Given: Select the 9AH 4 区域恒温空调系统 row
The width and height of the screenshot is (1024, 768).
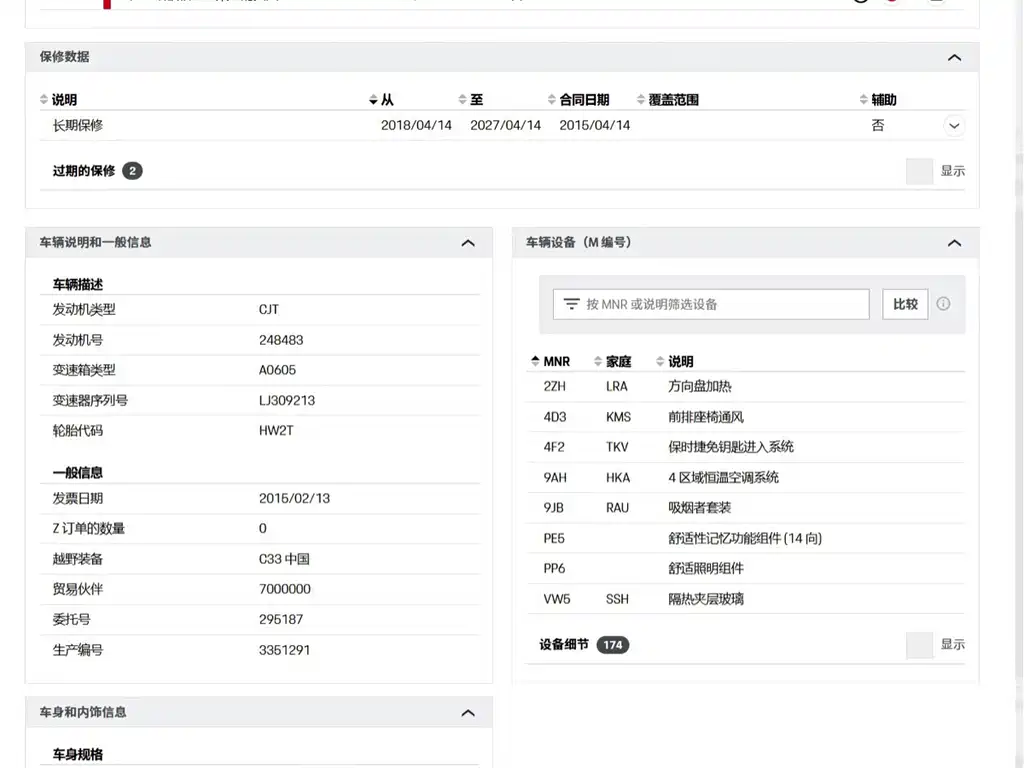Looking at the screenshot, I should [x=745, y=477].
